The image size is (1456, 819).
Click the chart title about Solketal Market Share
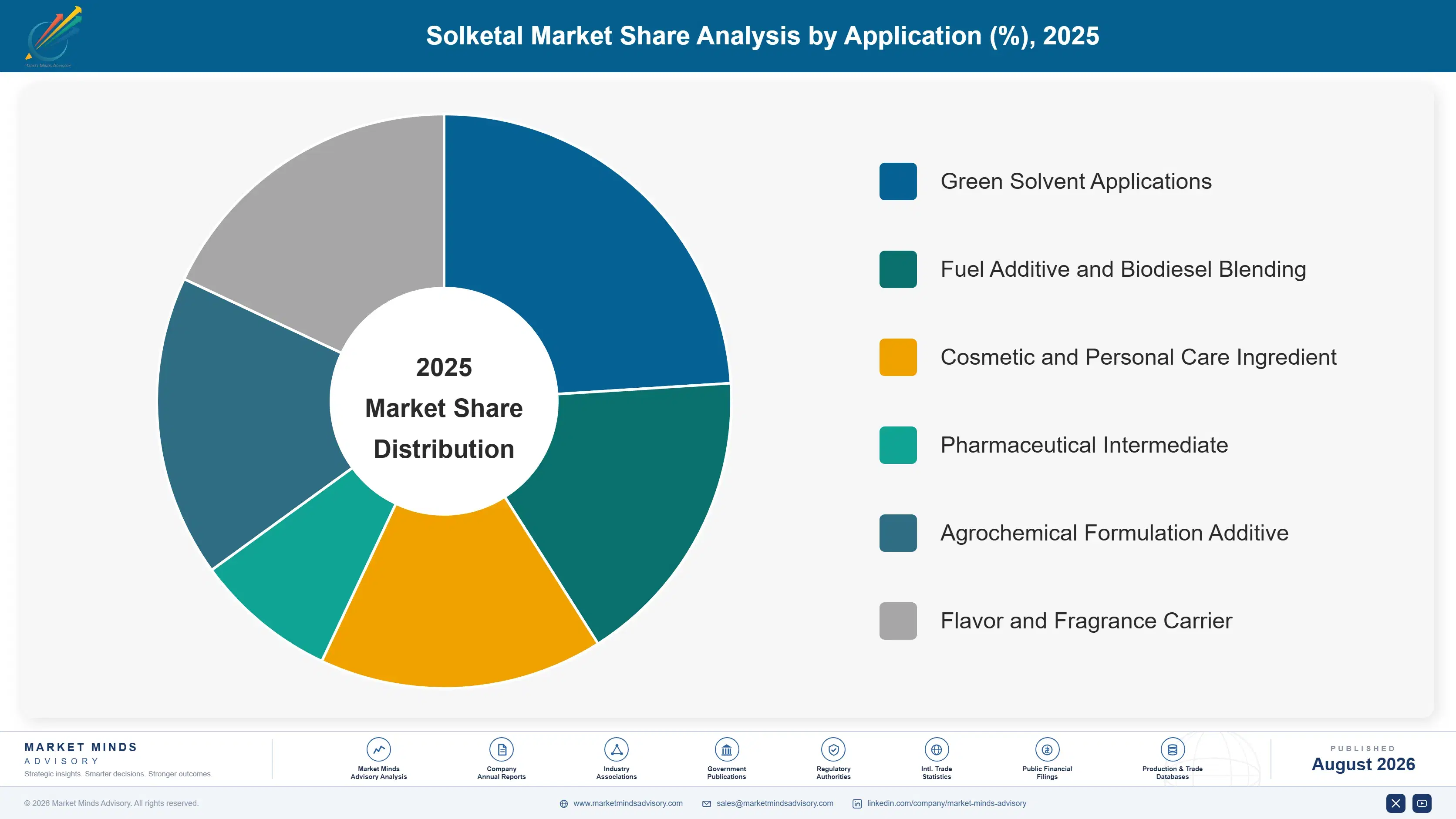(762, 36)
